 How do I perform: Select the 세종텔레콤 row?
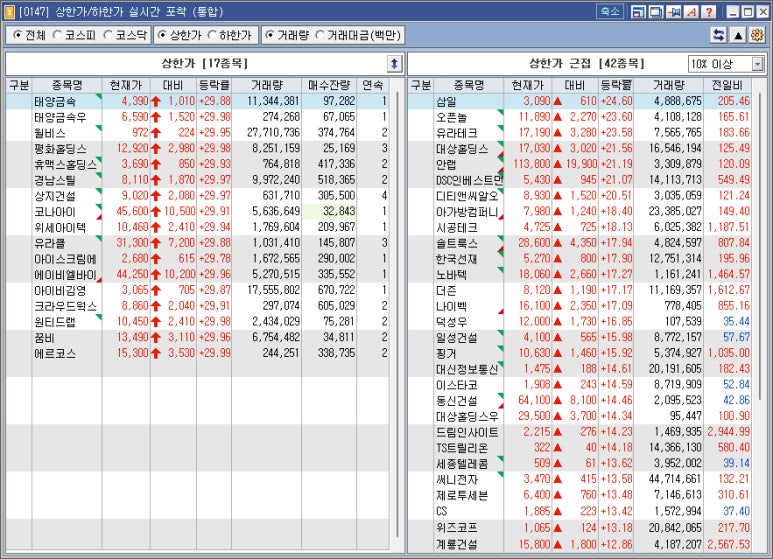[x=580, y=464]
